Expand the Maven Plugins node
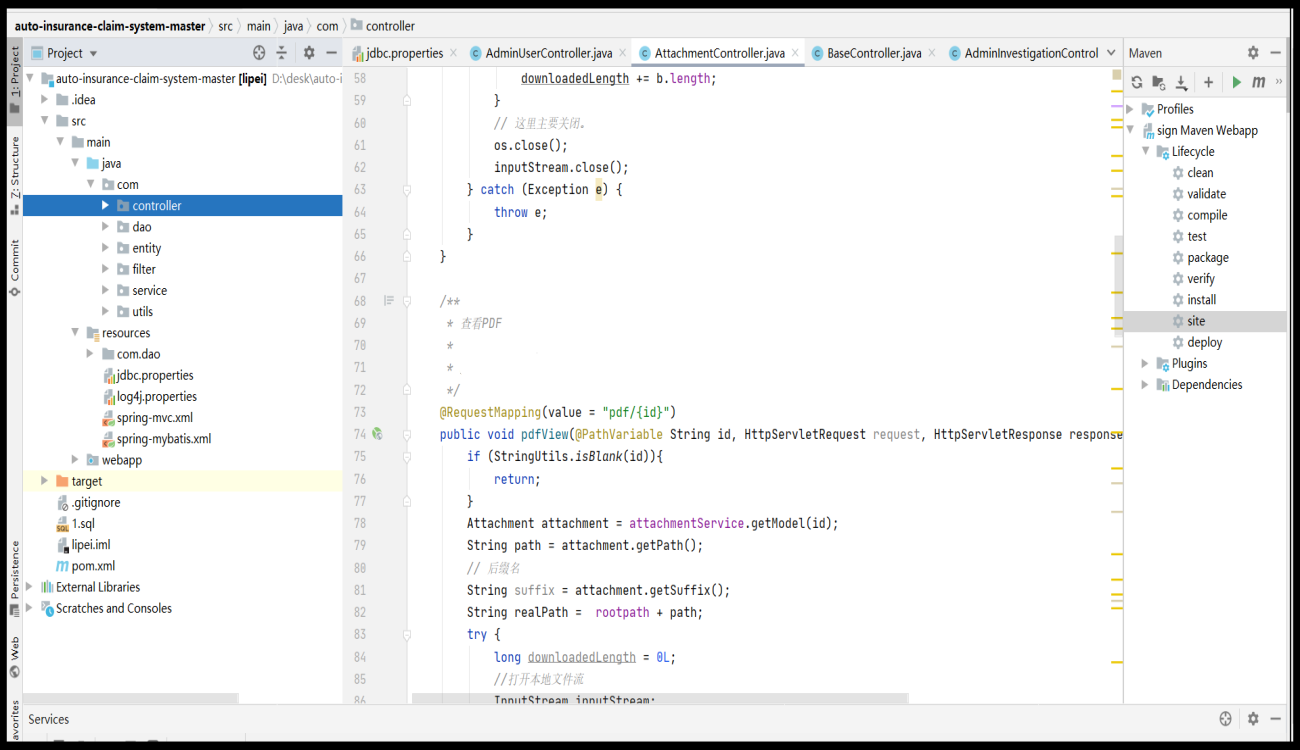The image size is (1300, 750). [1145, 363]
